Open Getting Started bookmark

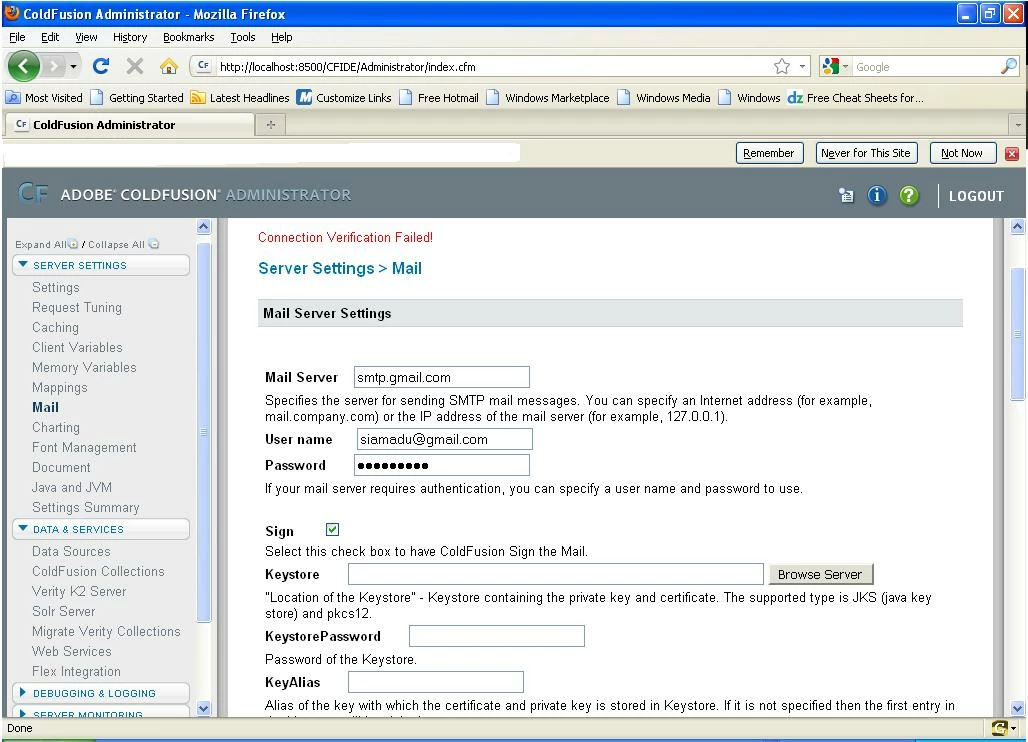(136, 98)
